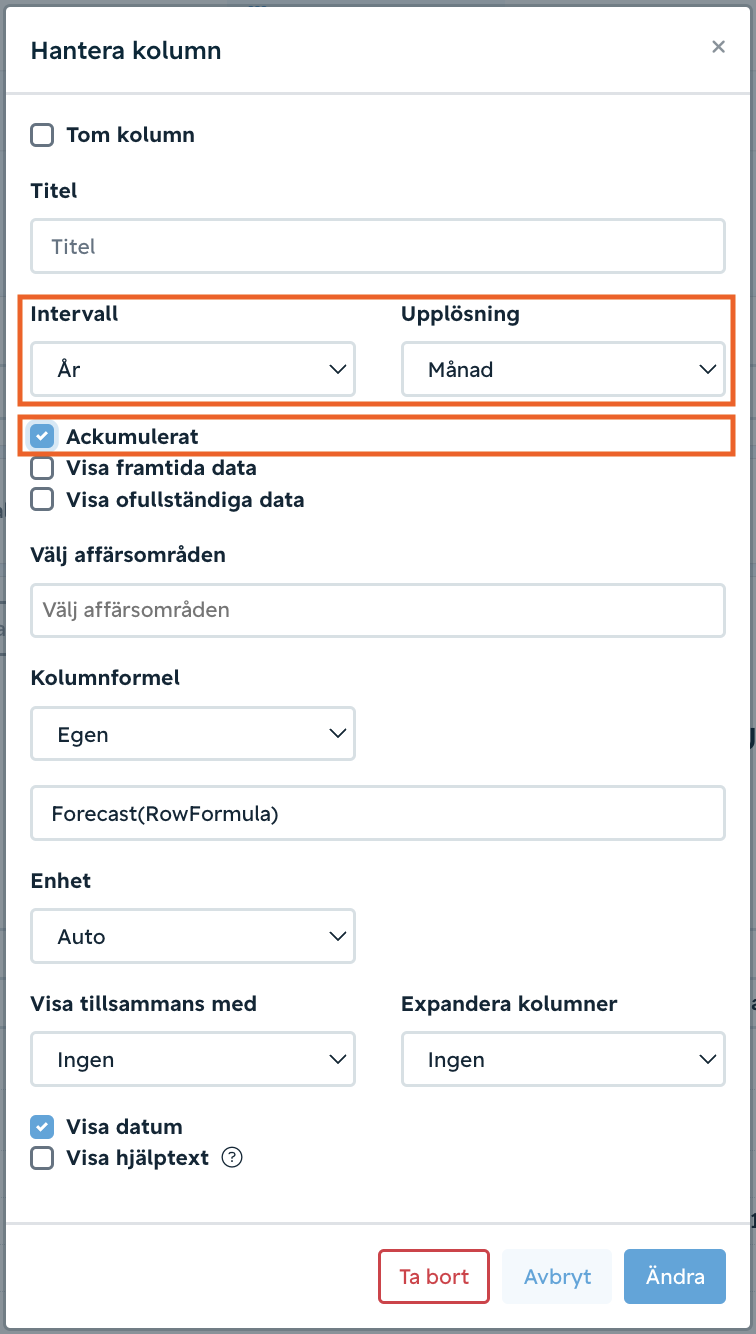Screen dimensions: 756x1334
Task: Expand the Kolumnformel dropdown set to Egen
Action: [x=193, y=734]
